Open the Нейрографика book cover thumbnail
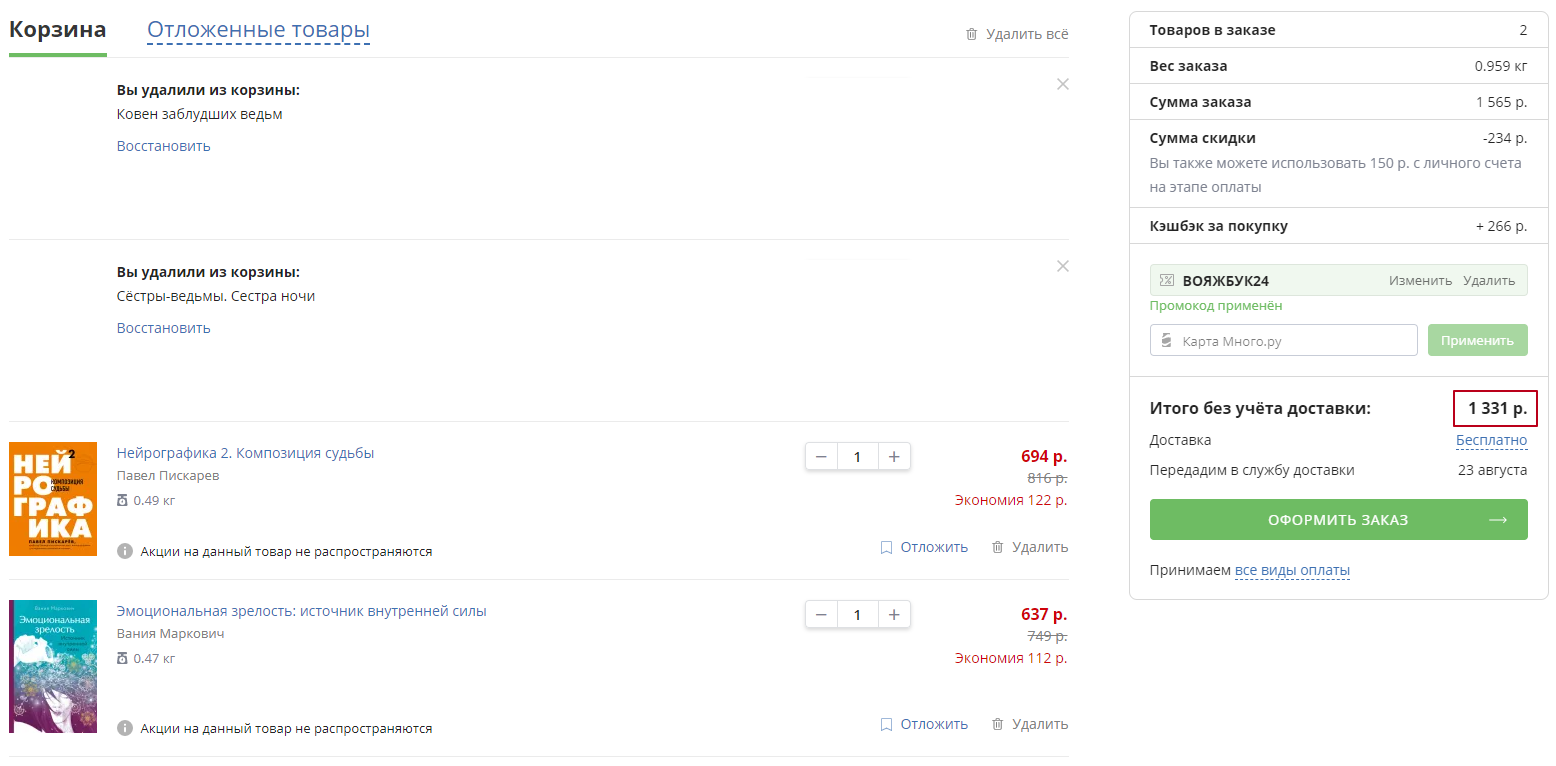 click(53, 499)
